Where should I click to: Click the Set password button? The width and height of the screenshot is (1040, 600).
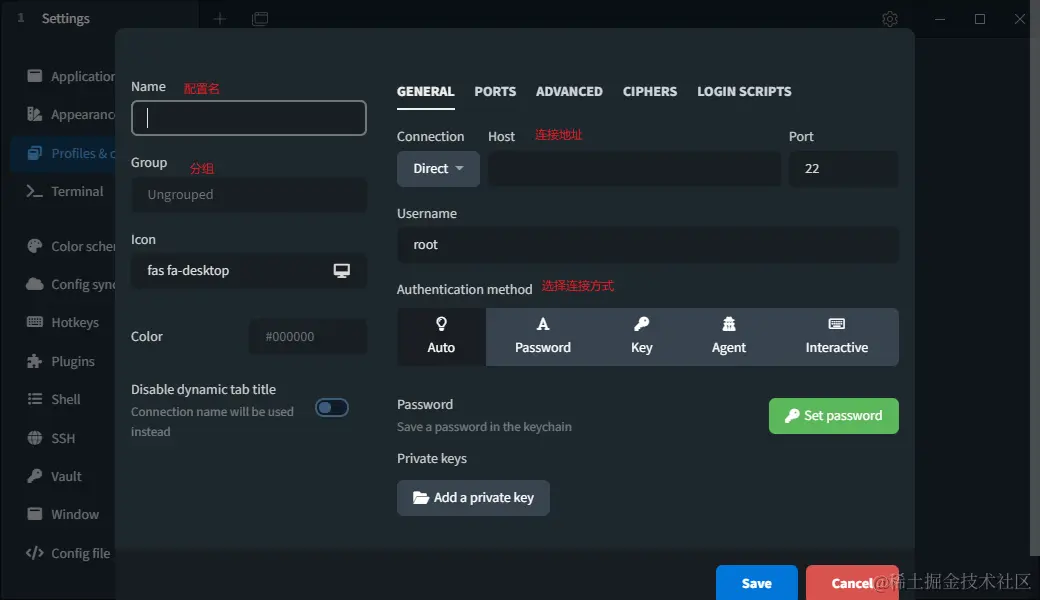click(x=834, y=416)
